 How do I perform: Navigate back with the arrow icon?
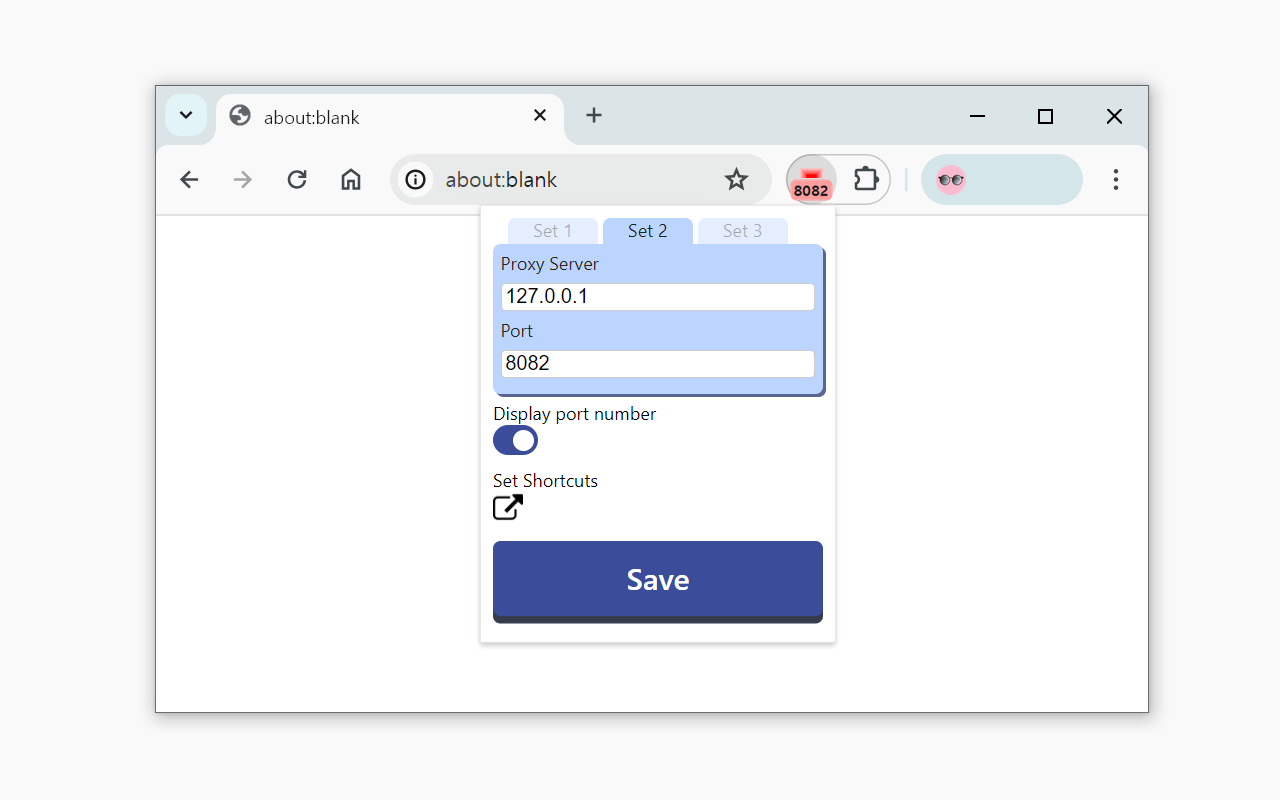189,179
